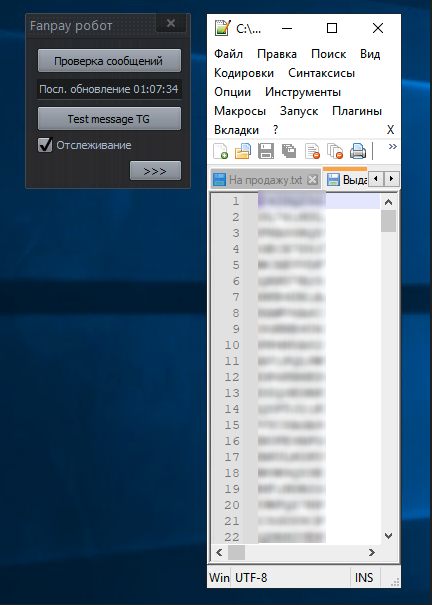Close the На продажу.txt tab
This screenshot has height=605, width=432.
pos(312,179)
